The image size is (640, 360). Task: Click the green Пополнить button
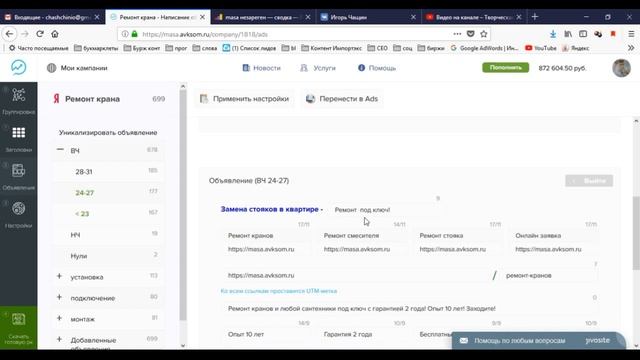[505, 67]
